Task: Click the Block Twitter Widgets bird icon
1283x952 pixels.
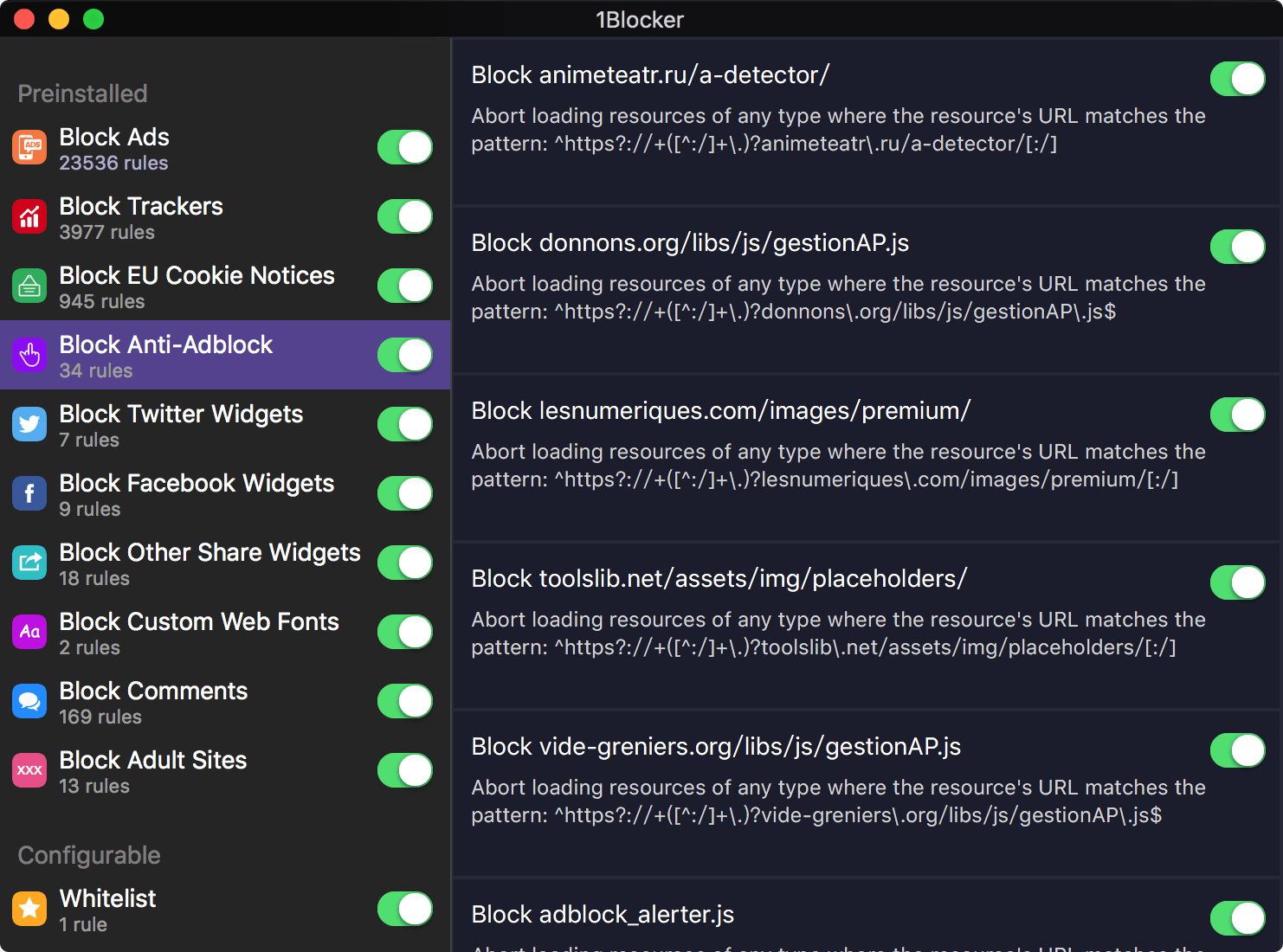Action: click(x=29, y=424)
